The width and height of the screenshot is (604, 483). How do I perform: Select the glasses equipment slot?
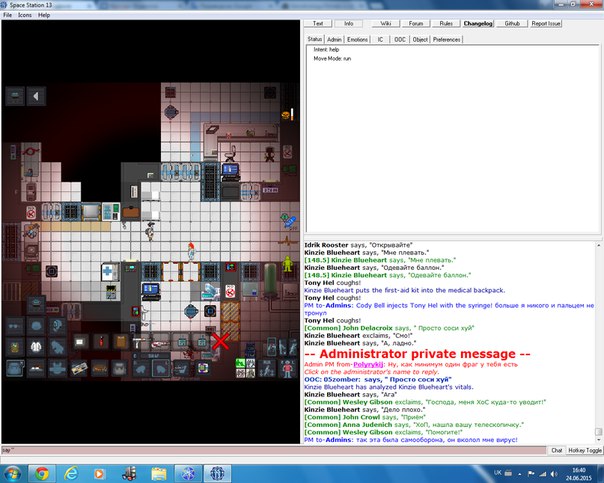pos(15,326)
